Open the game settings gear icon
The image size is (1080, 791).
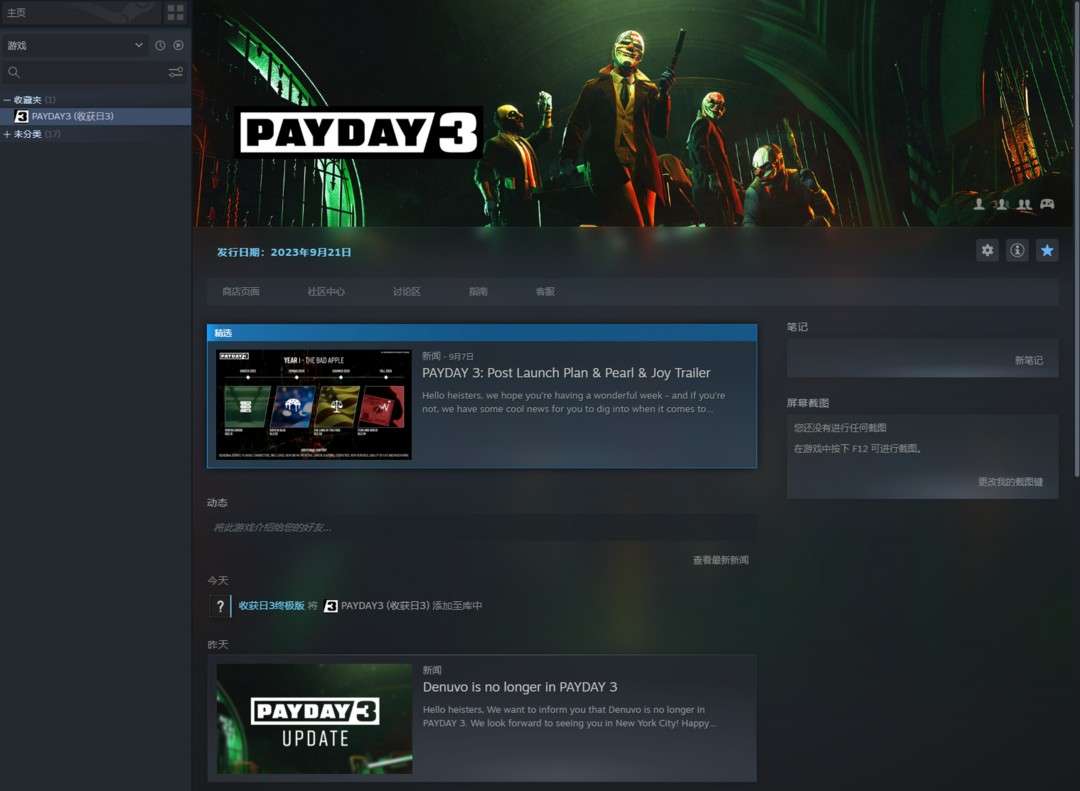pos(987,250)
